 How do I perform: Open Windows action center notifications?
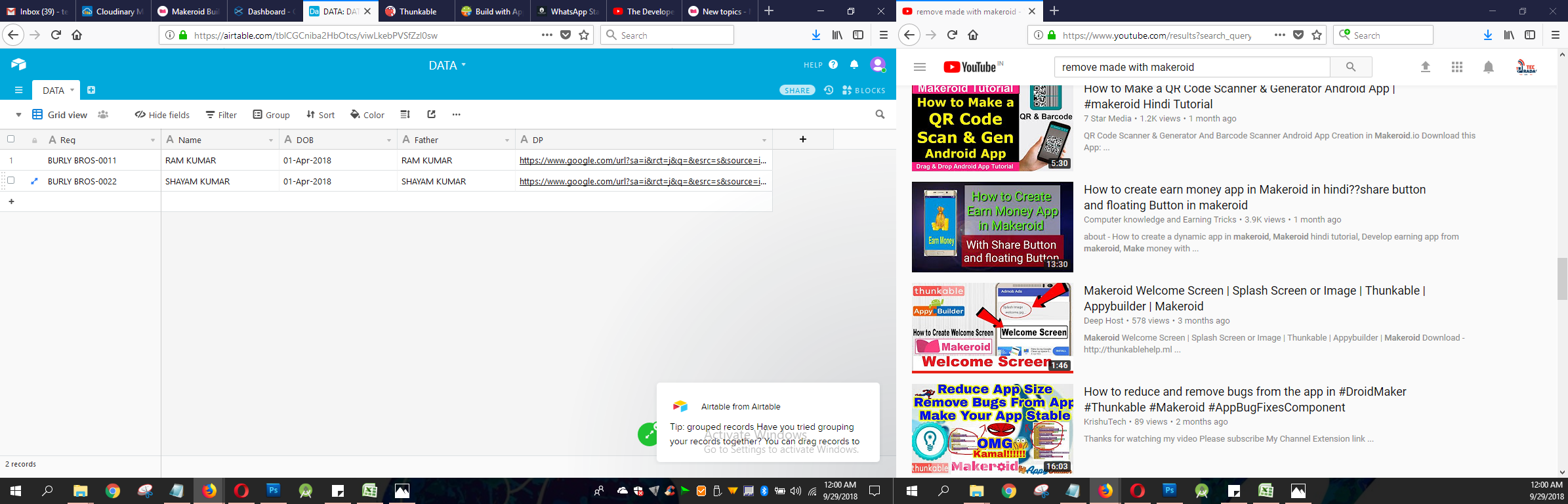pyautogui.click(x=875, y=491)
